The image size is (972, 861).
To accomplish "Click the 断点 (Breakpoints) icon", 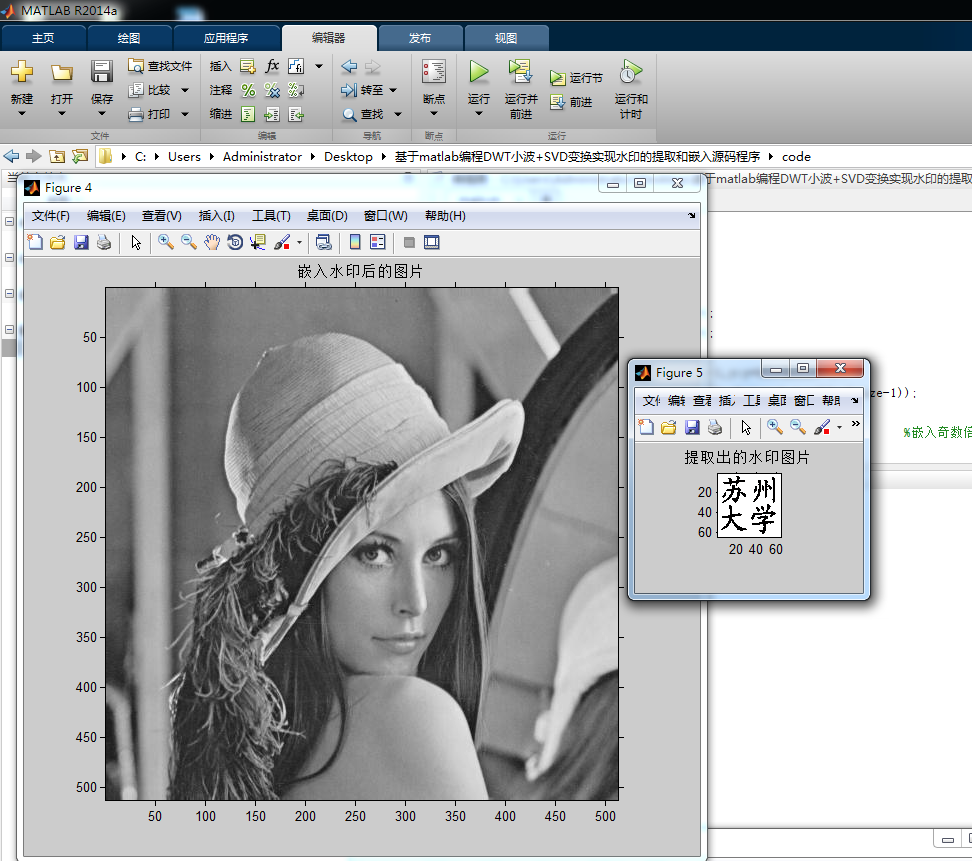I will [434, 72].
